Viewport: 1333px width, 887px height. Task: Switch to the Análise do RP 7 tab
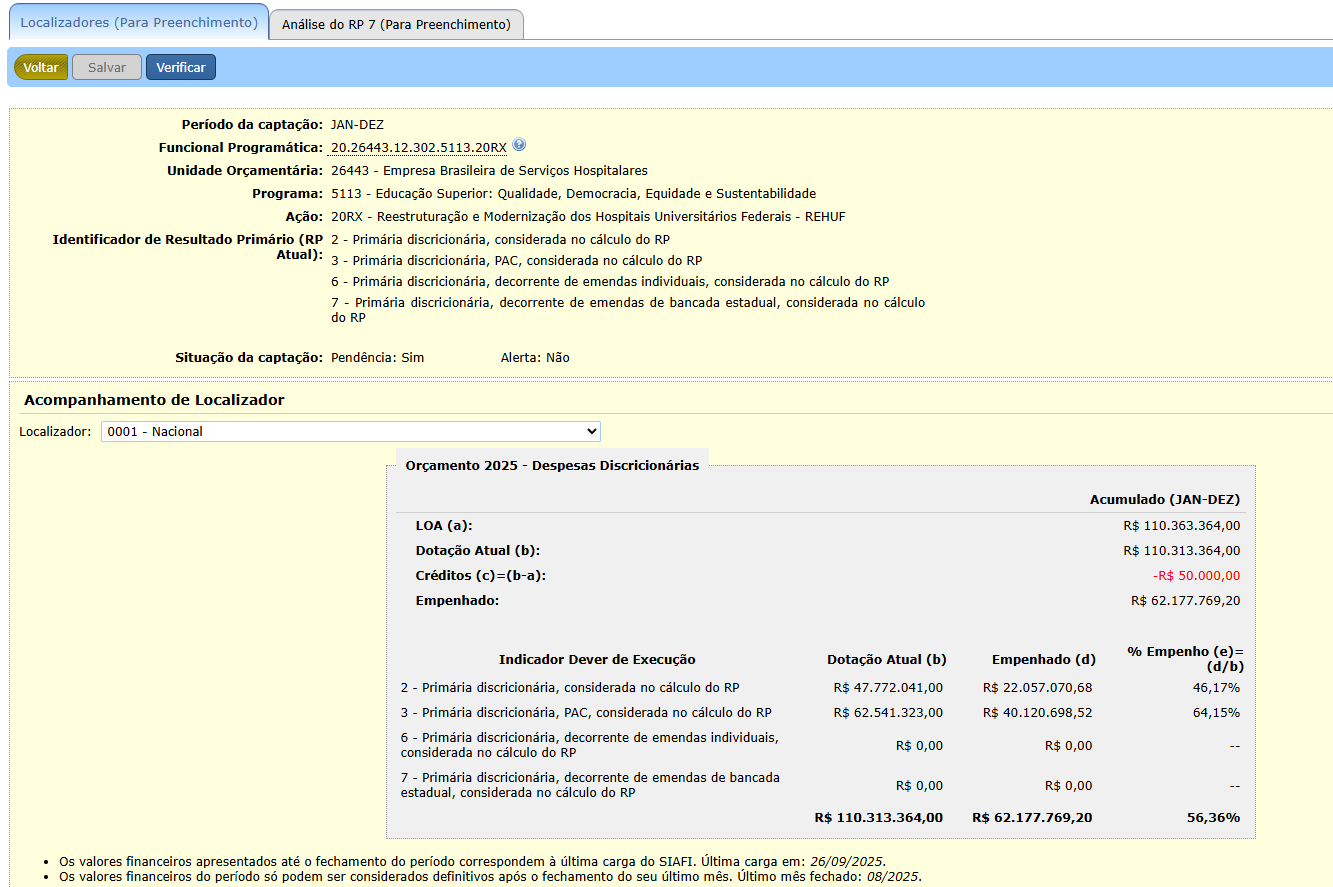[x=396, y=24]
